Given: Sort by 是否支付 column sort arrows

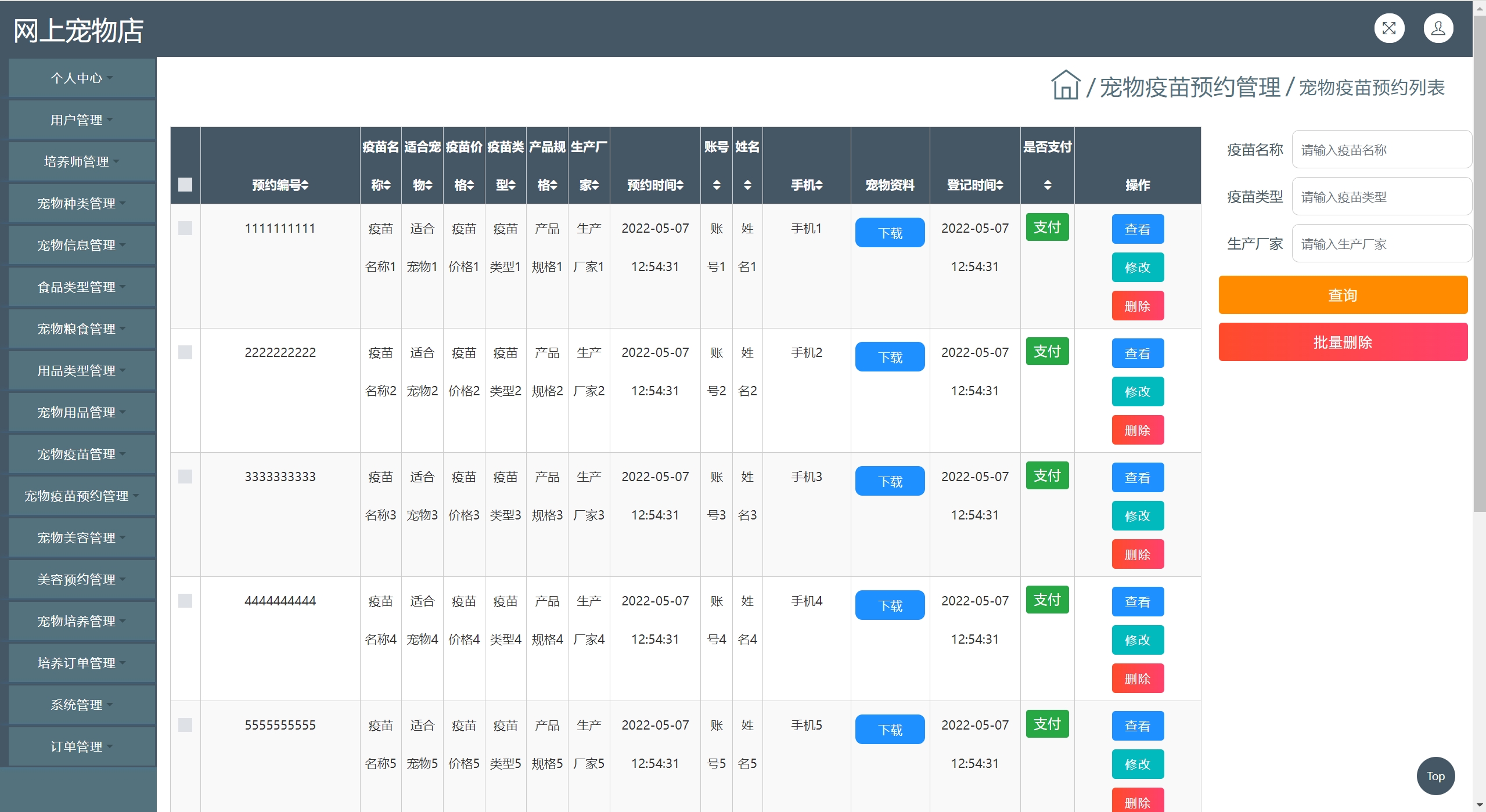Looking at the screenshot, I should pyautogui.click(x=1047, y=185).
